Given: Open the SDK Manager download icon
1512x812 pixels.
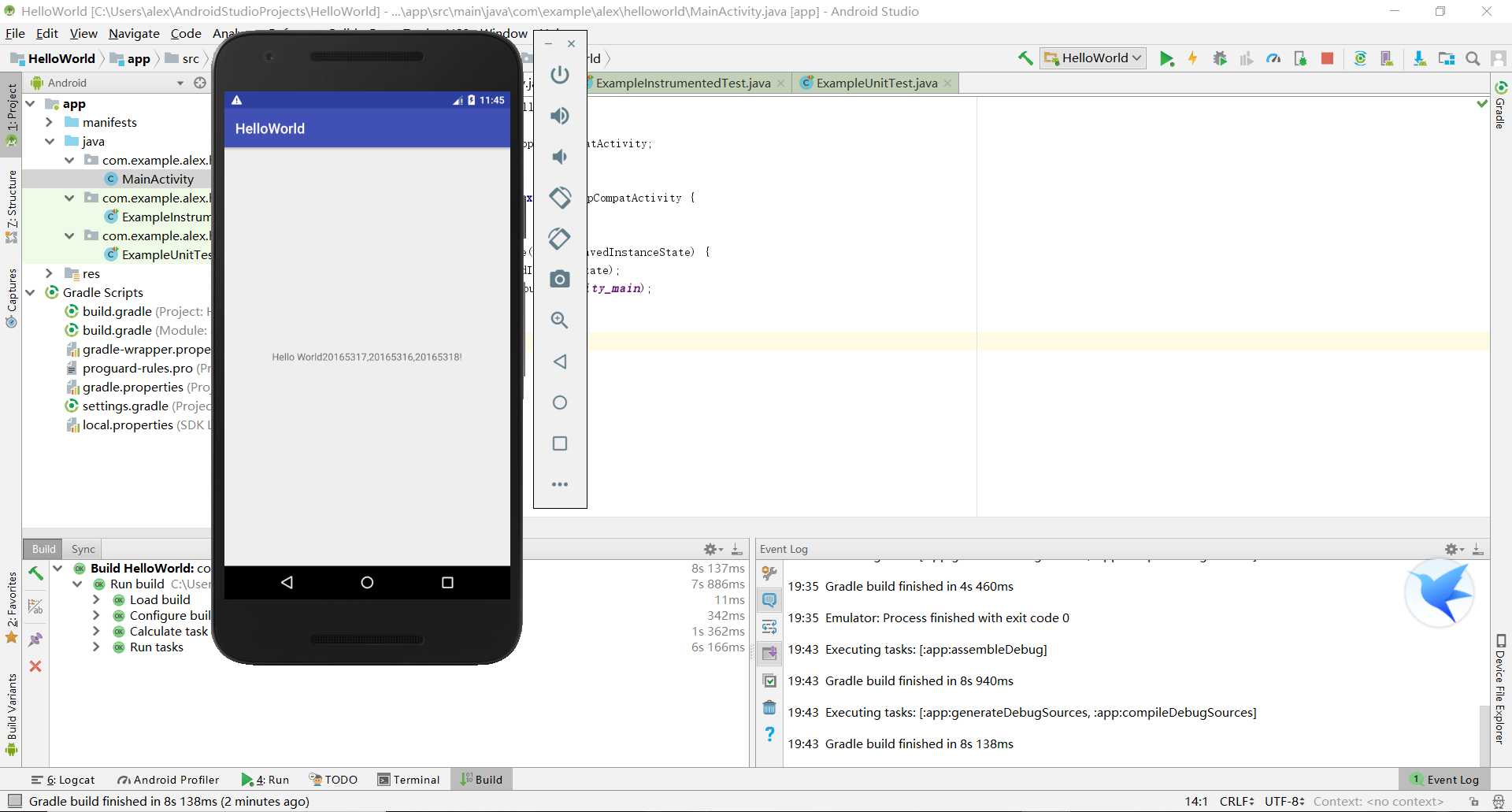Looking at the screenshot, I should [x=1420, y=58].
